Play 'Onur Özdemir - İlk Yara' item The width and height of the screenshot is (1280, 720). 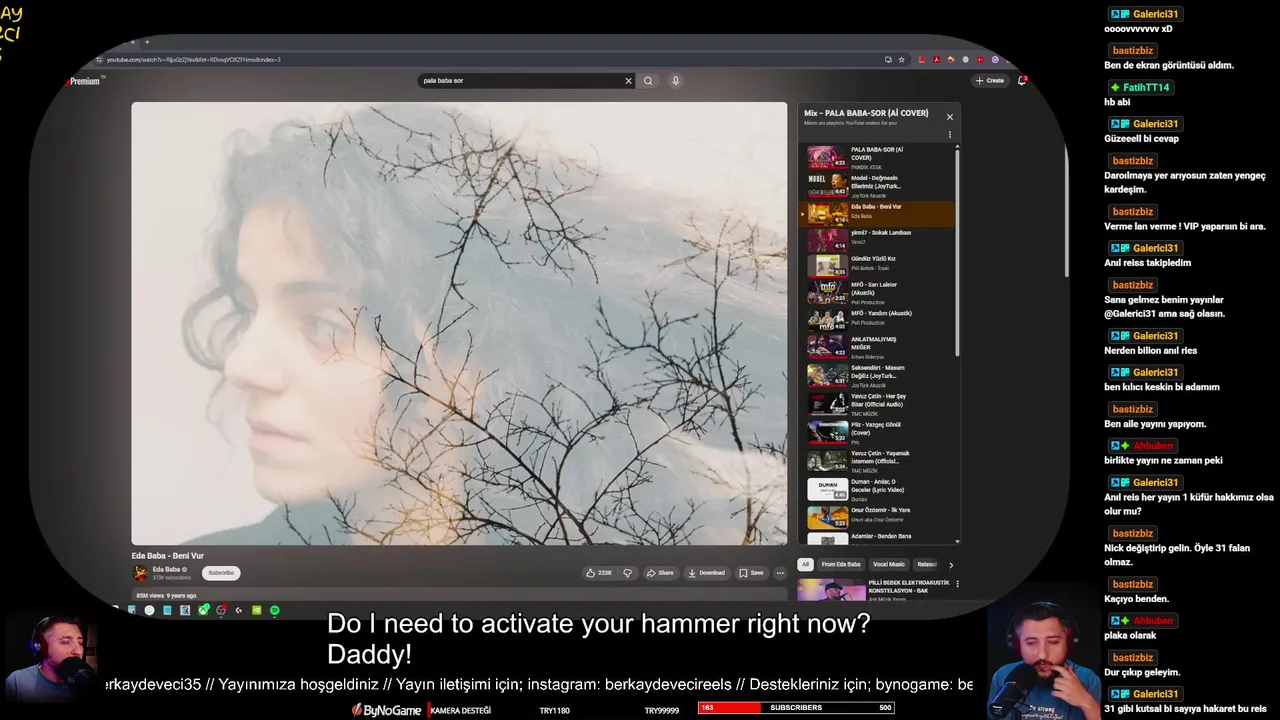pyautogui.click(x=877, y=517)
